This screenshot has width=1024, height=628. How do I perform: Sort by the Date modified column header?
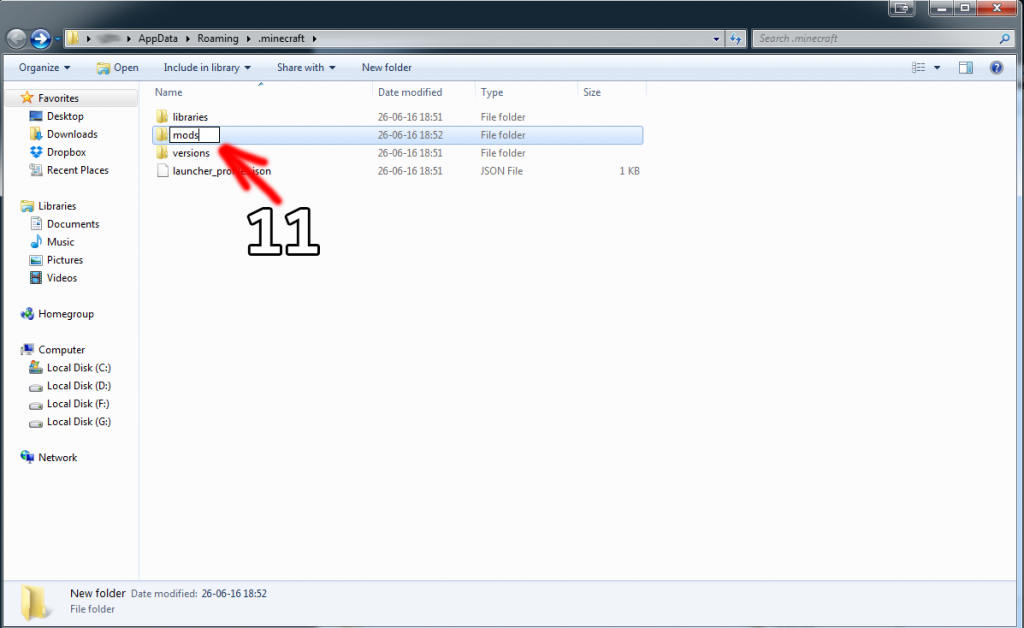tap(424, 92)
